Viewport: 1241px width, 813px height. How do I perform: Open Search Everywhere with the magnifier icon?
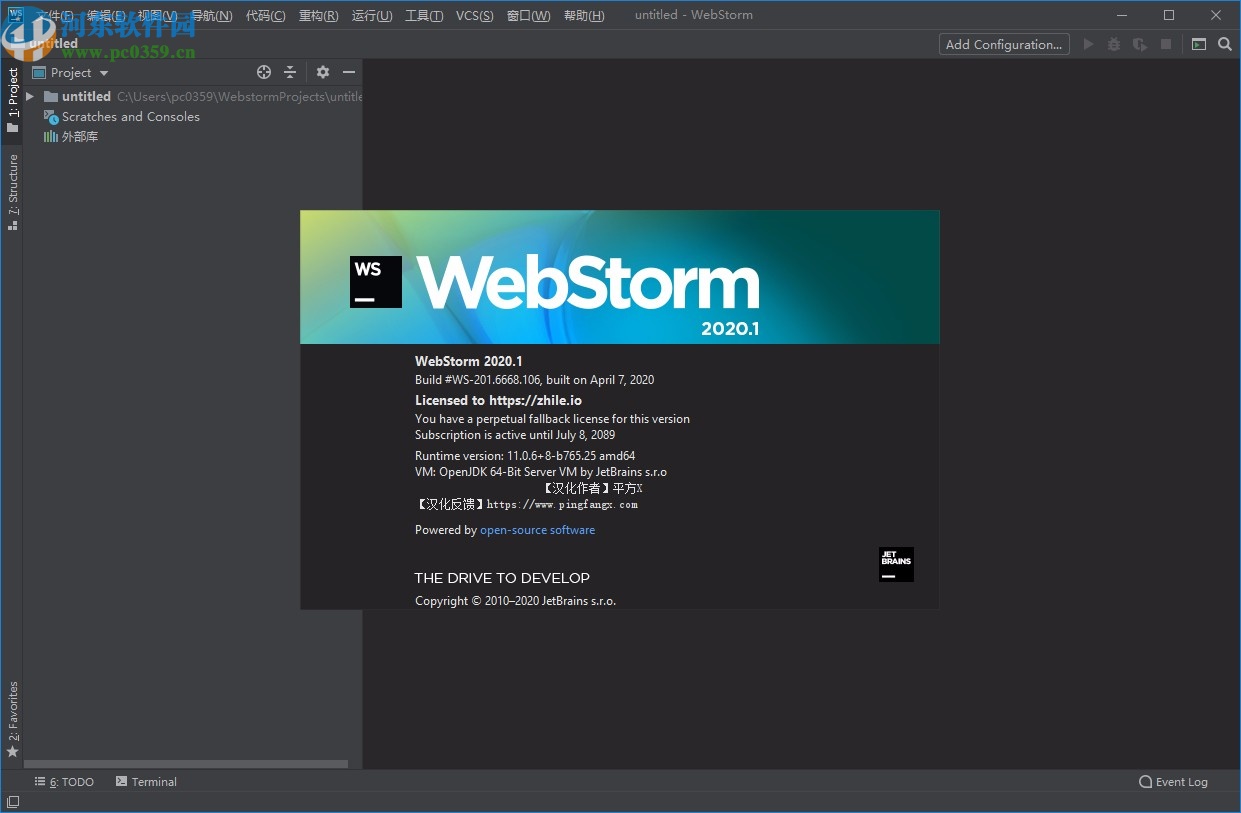point(1225,44)
